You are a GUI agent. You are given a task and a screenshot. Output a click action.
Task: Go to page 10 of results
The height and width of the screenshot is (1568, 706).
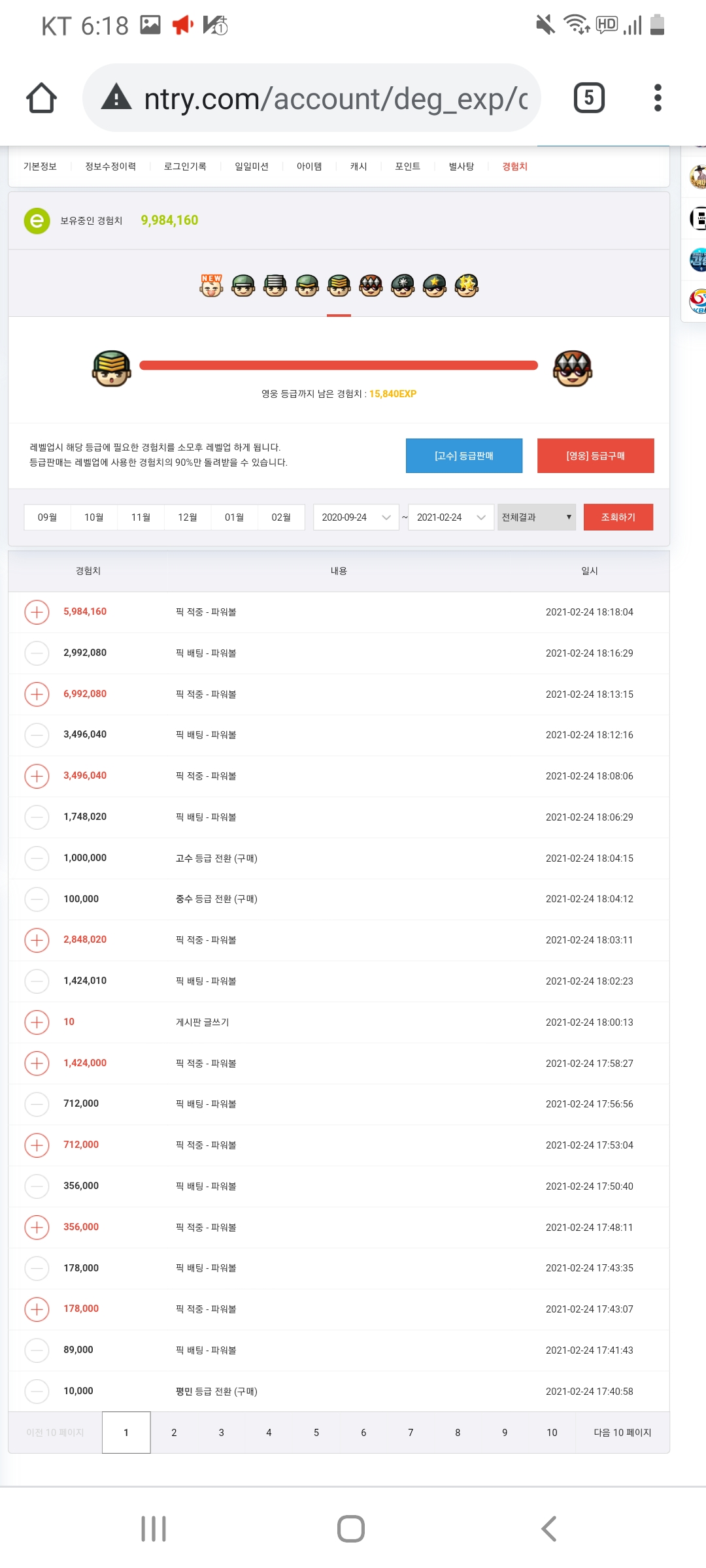click(x=552, y=1433)
